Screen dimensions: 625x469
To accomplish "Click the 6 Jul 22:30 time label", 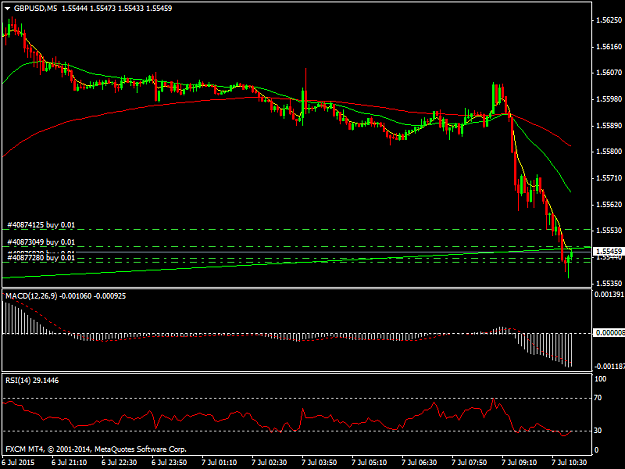I will click(119, 463).
